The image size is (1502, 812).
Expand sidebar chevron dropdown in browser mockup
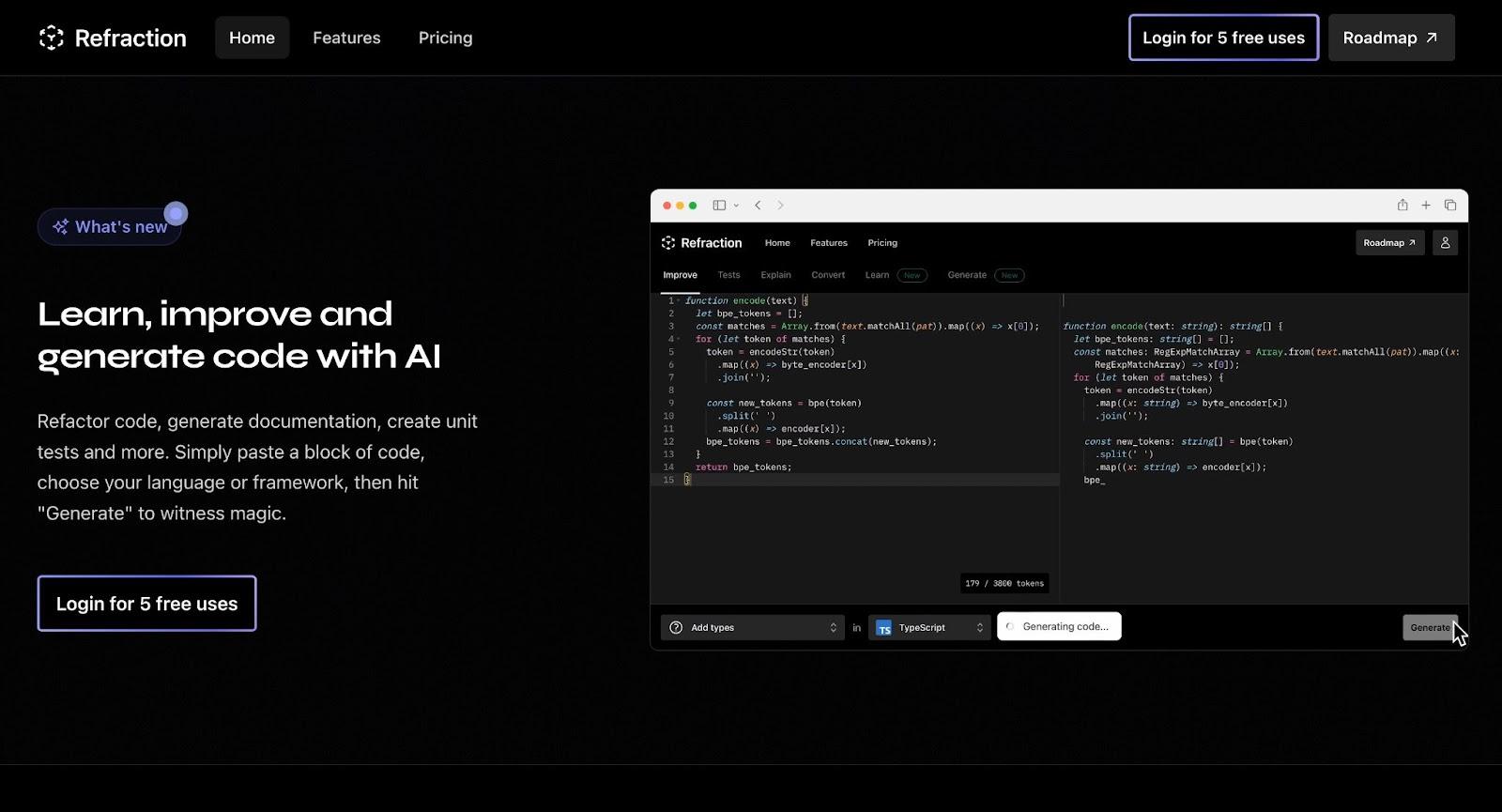736,206
